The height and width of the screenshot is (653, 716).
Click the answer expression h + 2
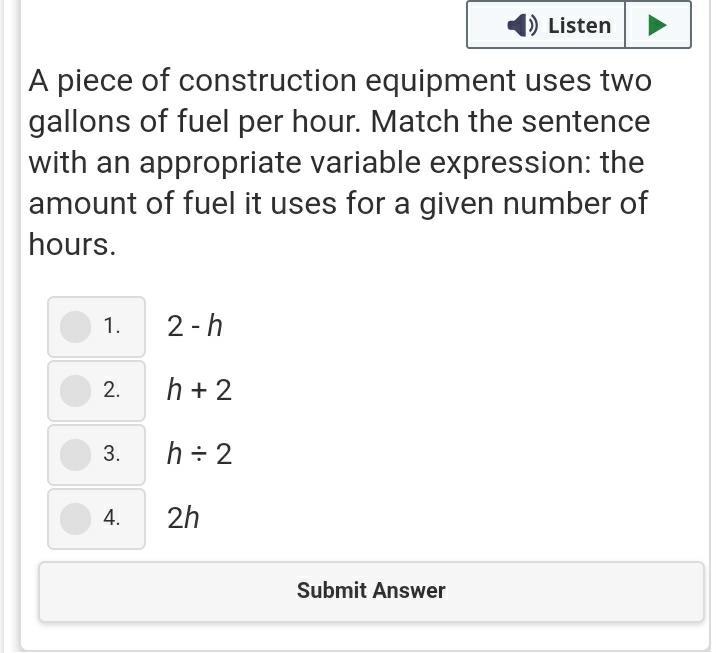tap(199, 390)
